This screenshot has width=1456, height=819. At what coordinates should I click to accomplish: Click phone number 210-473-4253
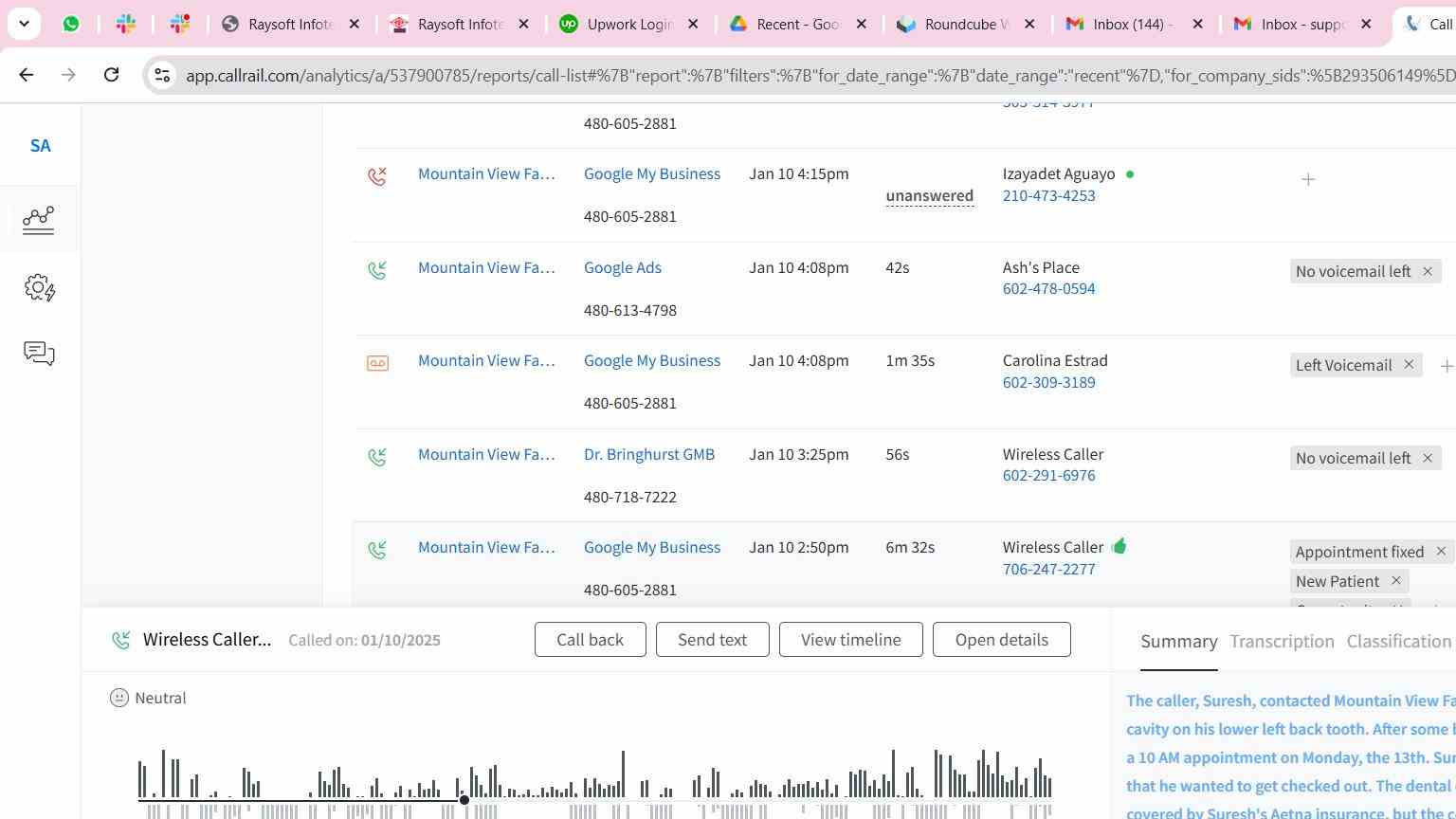[x=1049, y=195]
